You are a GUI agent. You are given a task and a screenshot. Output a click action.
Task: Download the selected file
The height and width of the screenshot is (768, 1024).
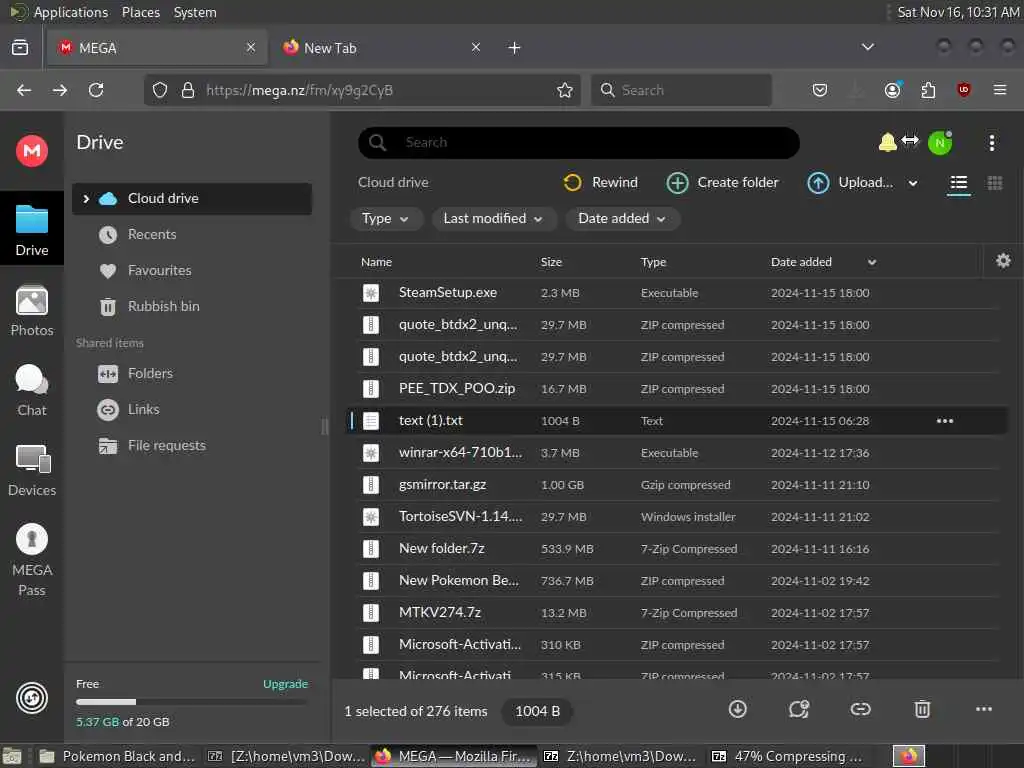point(737,709)
